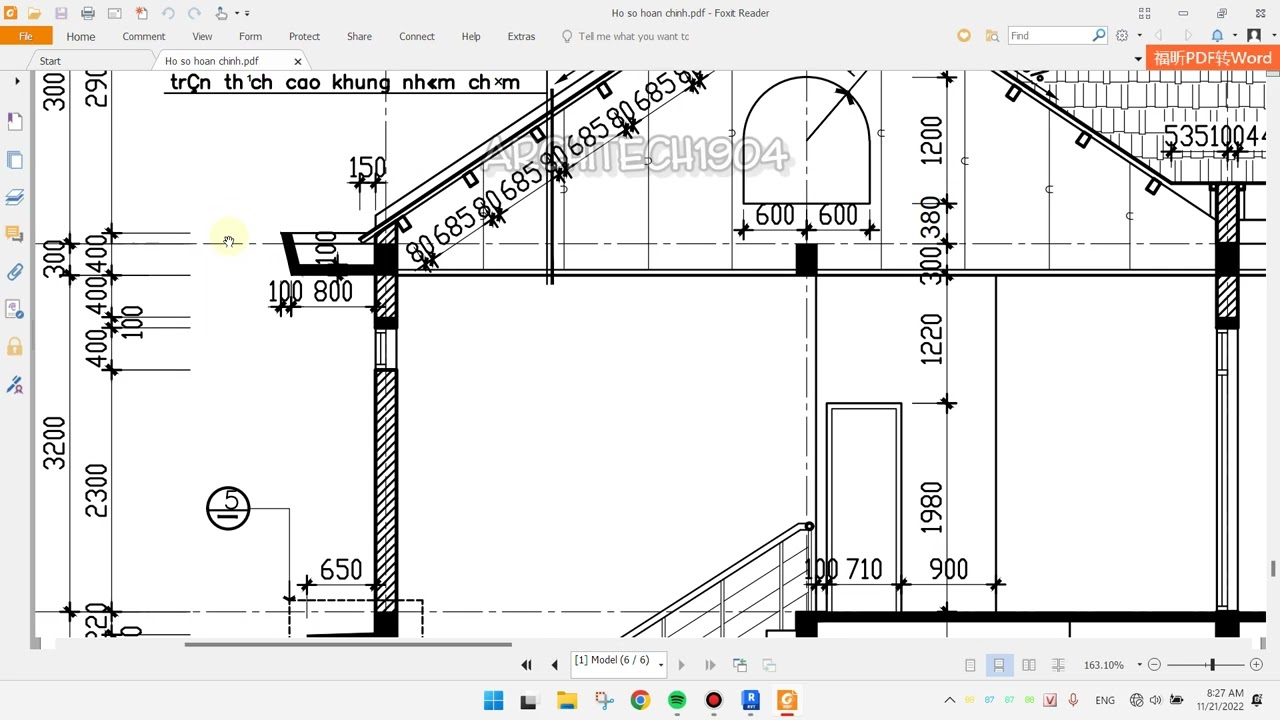
Task: Switch to the Home ribbon tab
Action: pyautogui.click(x=81, y=36)
